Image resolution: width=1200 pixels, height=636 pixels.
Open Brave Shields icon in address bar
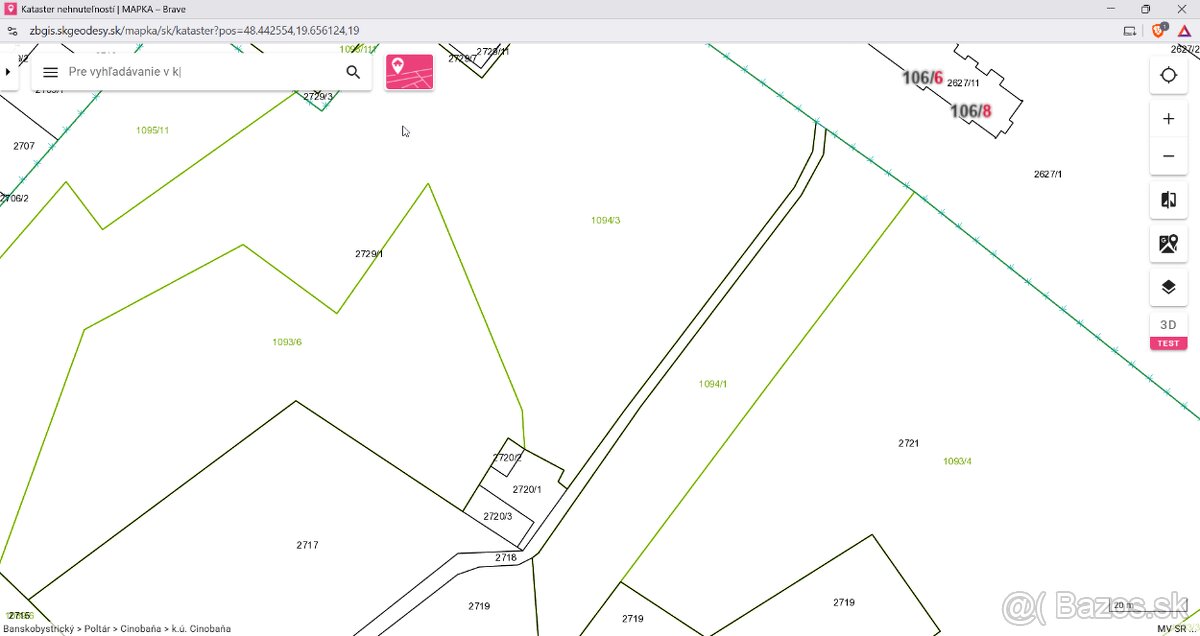(1159, 30)
